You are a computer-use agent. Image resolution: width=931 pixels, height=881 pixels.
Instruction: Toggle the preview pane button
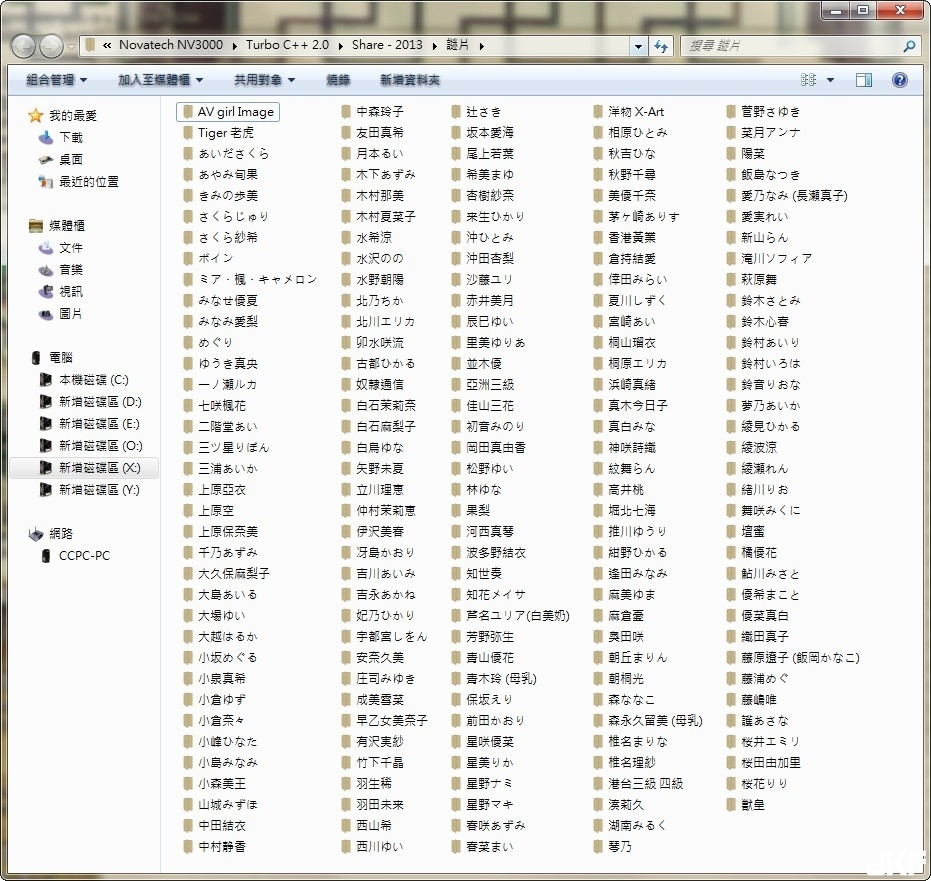(x=864, y=80)
